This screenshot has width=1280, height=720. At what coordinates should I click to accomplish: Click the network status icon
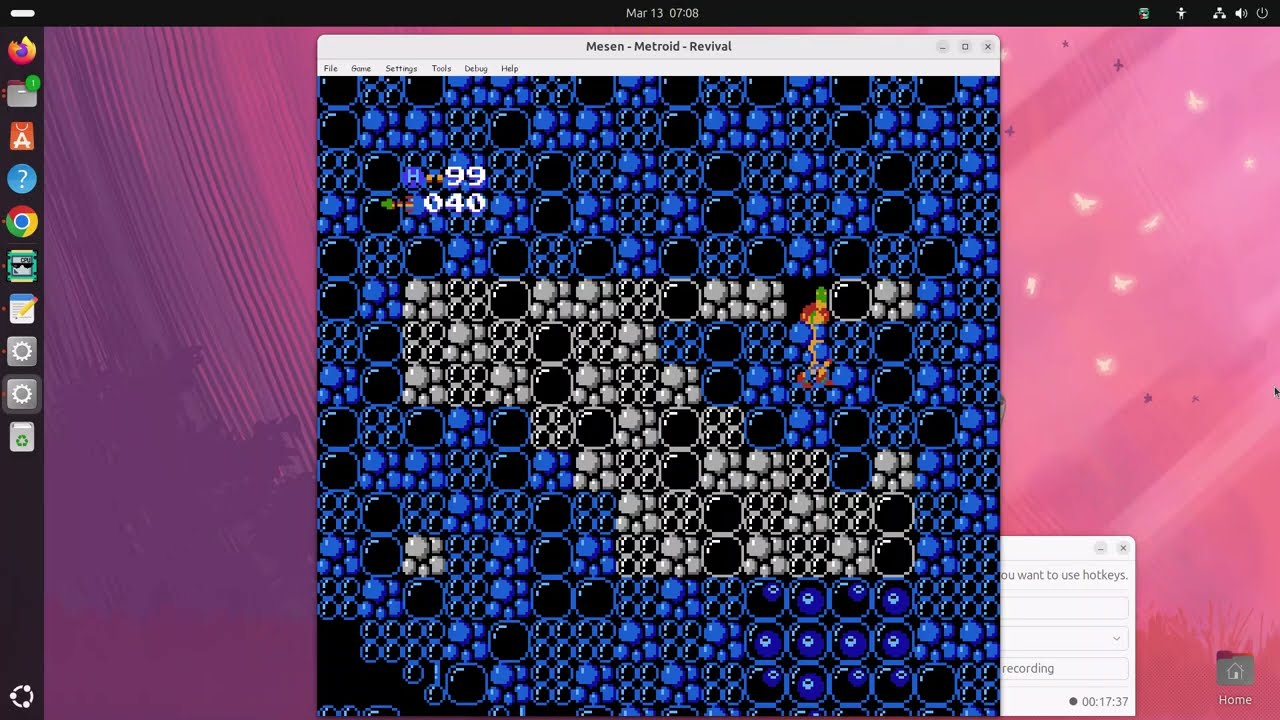pyautogui.click(x=1219, y=13)
